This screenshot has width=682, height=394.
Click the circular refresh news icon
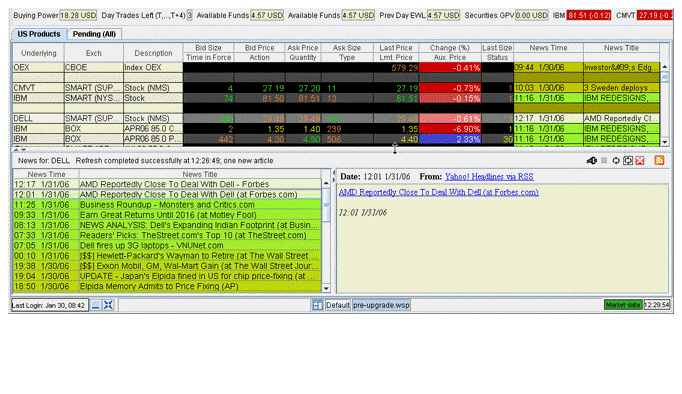coord(616,160)
